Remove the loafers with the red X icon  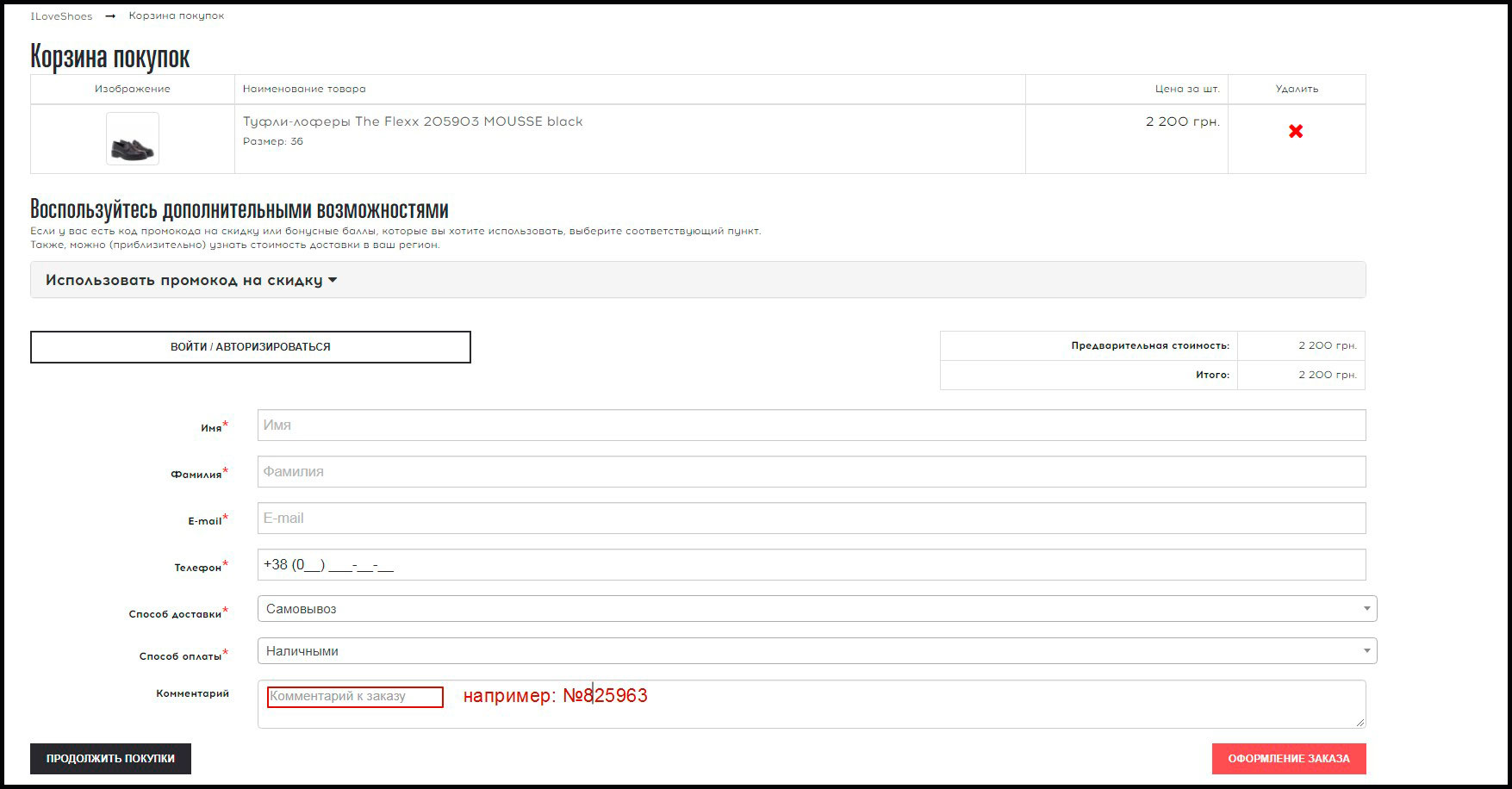click(x=1296, y=132)
